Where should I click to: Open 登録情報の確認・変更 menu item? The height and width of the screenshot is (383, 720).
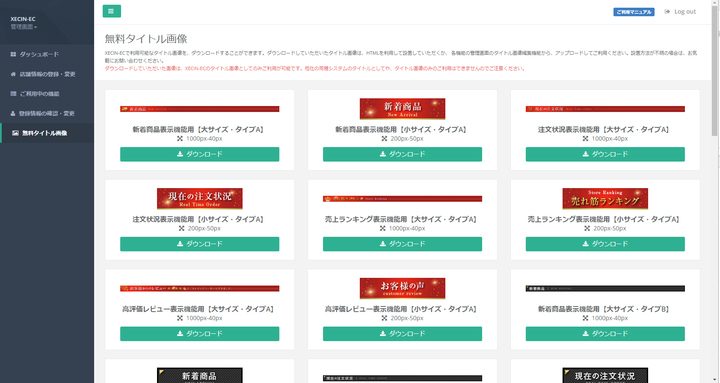point(46,113)
